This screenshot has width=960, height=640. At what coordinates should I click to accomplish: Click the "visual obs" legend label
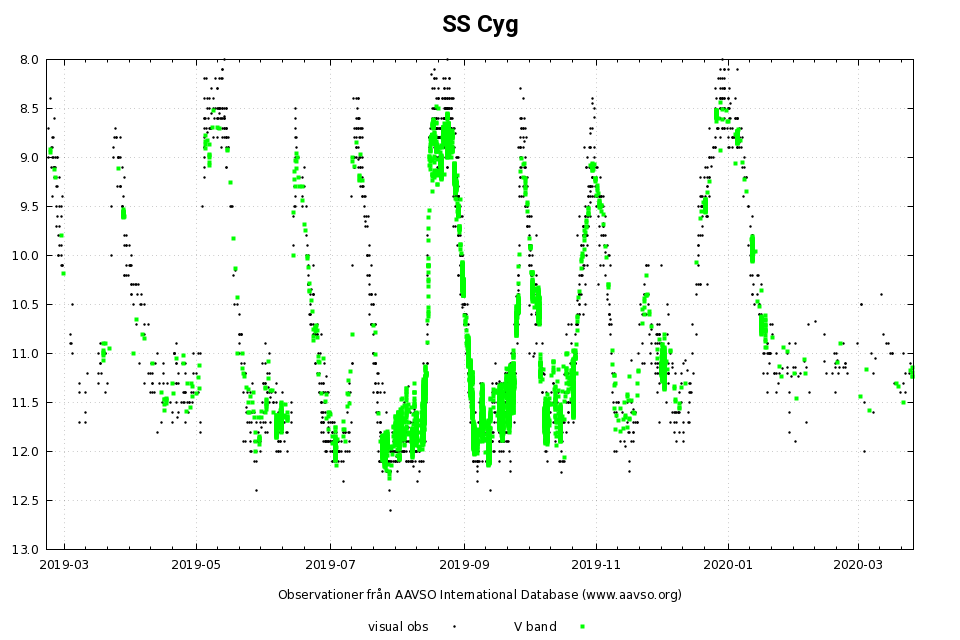click(x=398, y=627)
